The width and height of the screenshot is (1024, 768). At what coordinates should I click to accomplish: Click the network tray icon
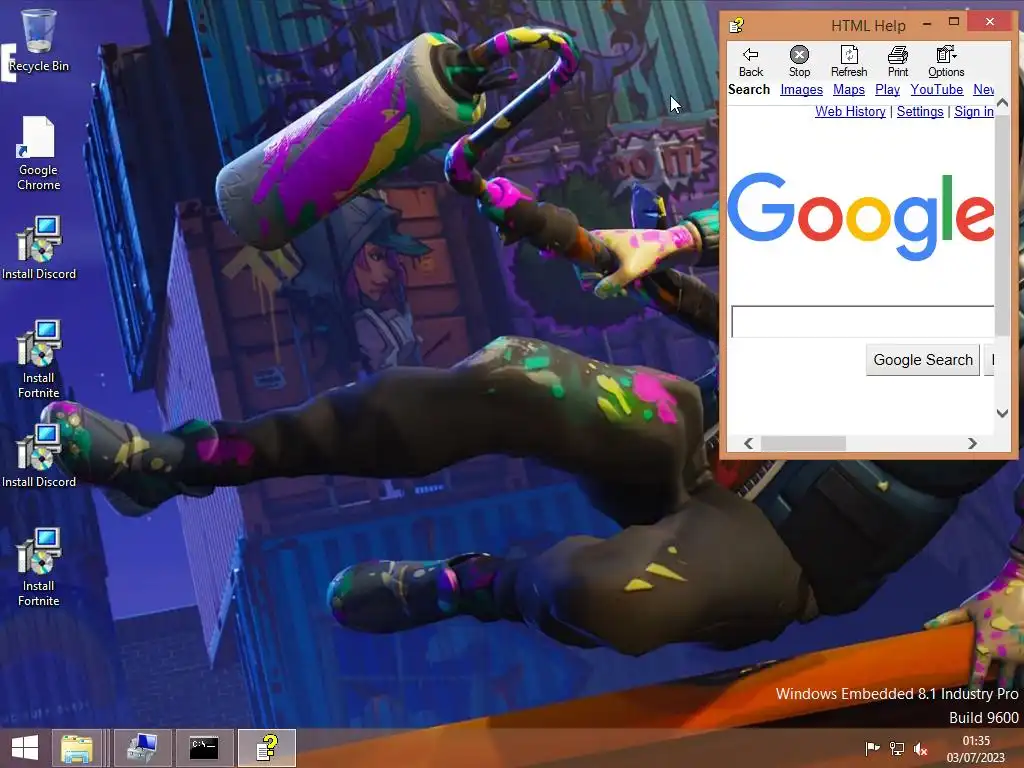(x=897, y=748)
